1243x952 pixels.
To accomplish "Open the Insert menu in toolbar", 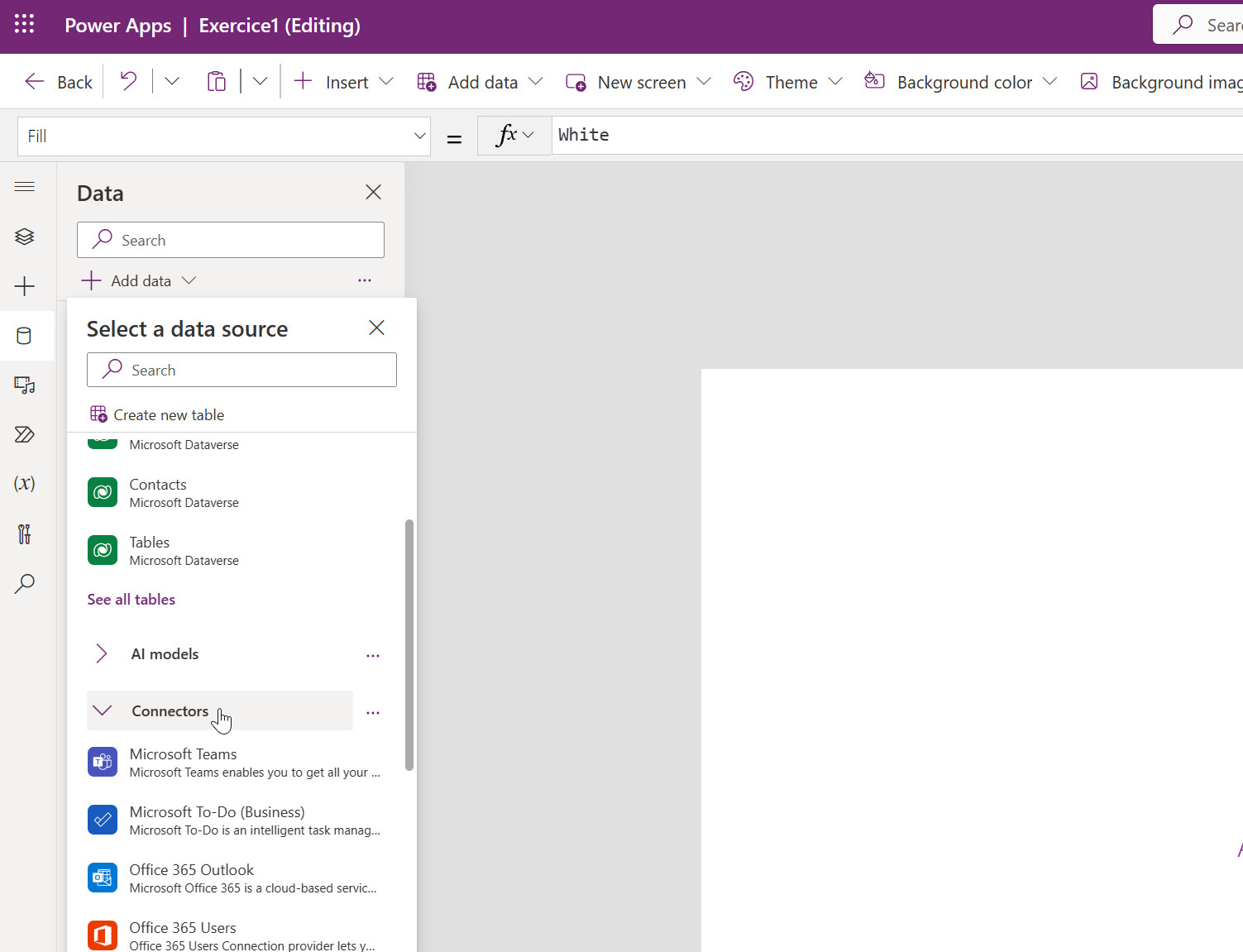I will (x=343, y=82).
